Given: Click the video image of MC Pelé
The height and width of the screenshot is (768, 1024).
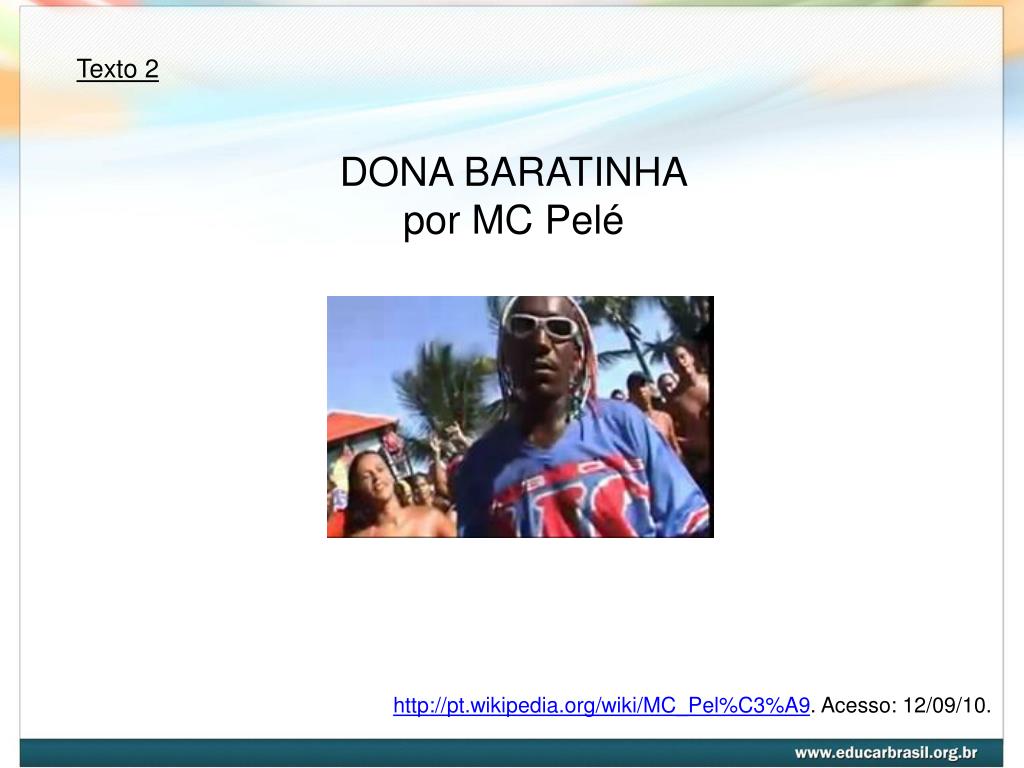Looking at the screenshot, I should (x=520, y=417).
